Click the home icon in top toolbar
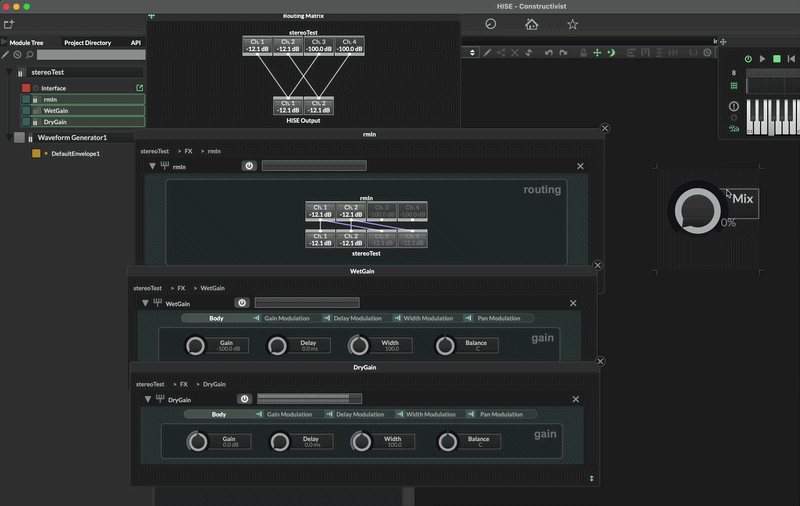 531,24
